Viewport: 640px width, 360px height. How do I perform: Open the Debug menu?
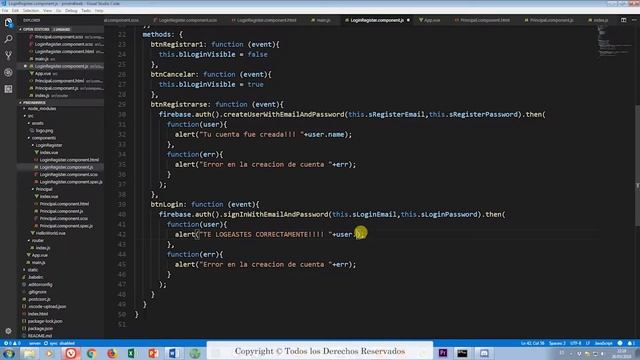coord(71,11)
